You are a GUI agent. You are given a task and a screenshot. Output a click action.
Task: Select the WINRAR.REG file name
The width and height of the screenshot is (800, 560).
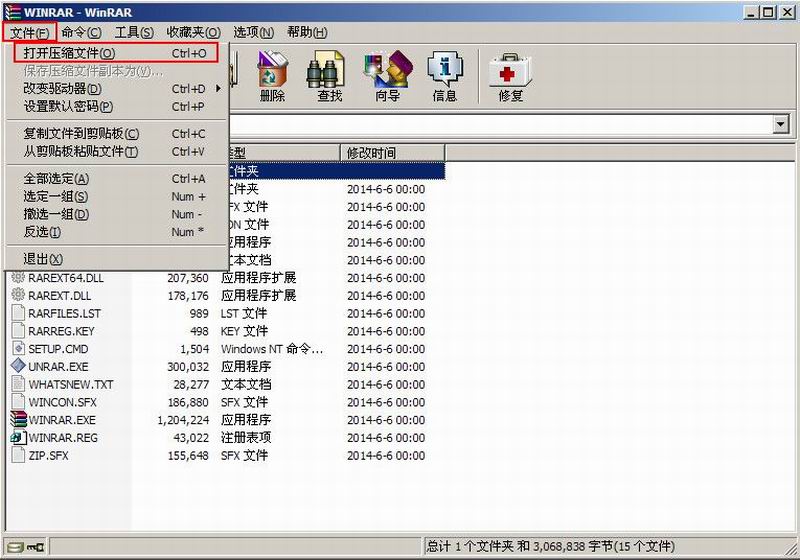[x=63, y=438]
